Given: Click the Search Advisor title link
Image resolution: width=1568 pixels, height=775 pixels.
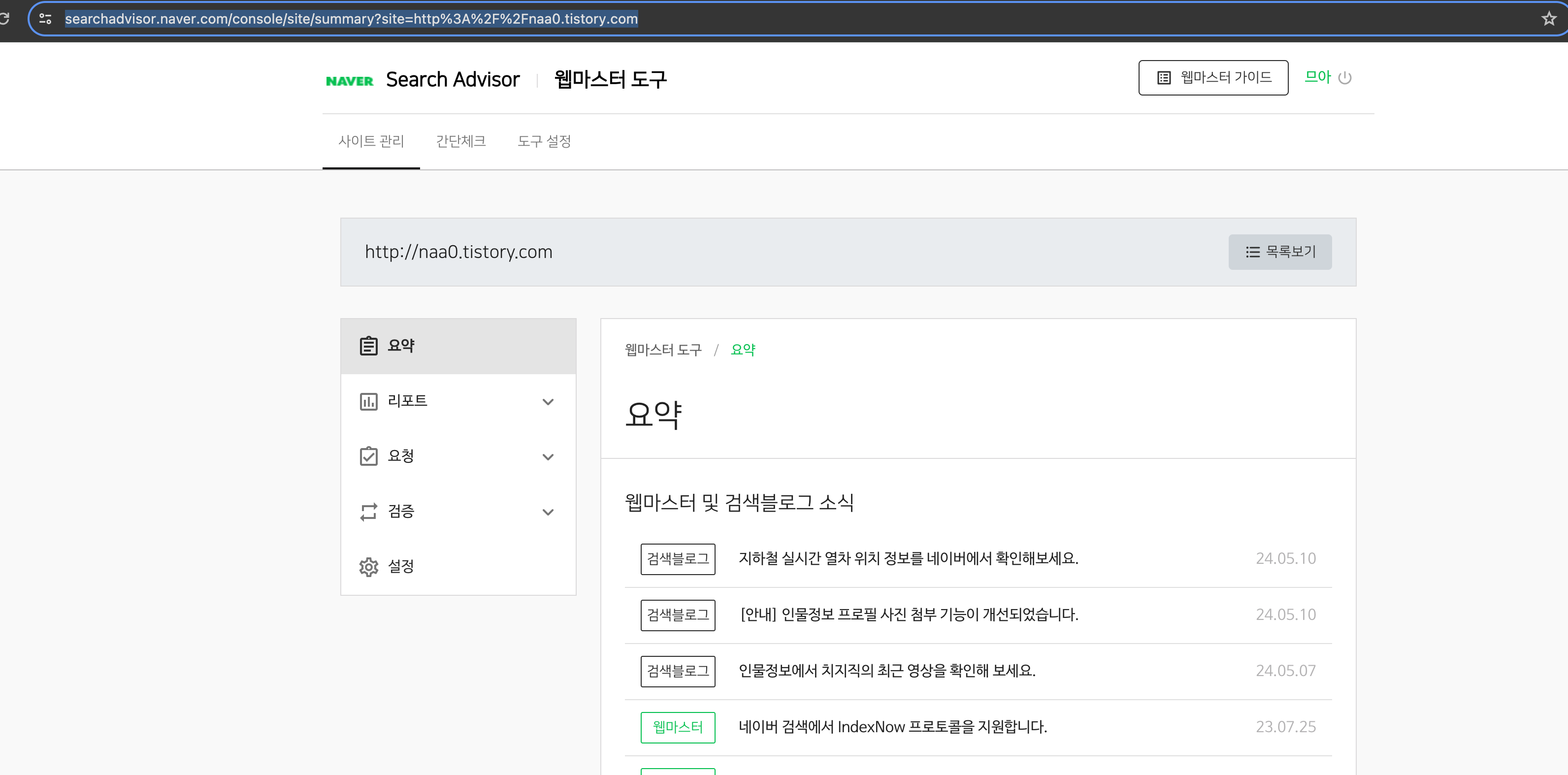Looking at the screenshot, I should pos(453,80).
